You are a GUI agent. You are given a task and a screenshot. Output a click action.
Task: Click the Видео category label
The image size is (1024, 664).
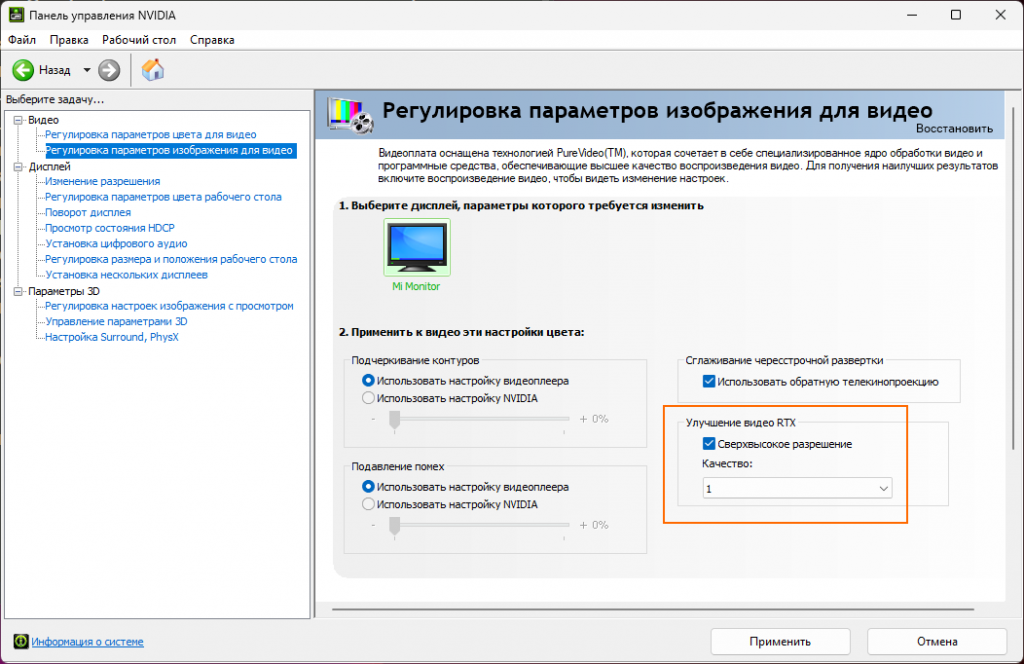[43, 120]
